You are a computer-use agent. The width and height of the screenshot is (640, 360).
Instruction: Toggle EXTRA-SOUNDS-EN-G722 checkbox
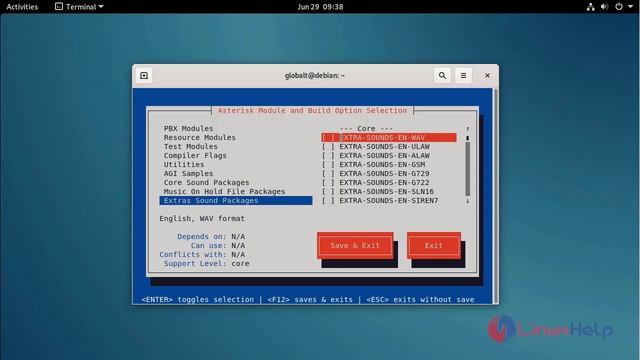coord(328,182)
